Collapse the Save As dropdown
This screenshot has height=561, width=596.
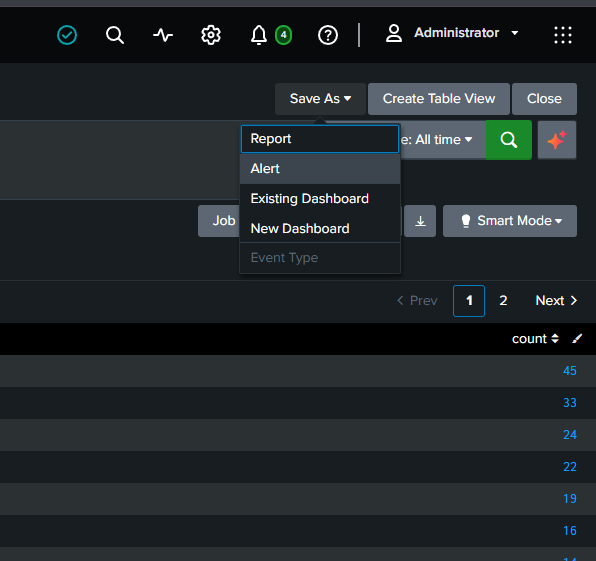pos(320,99)
